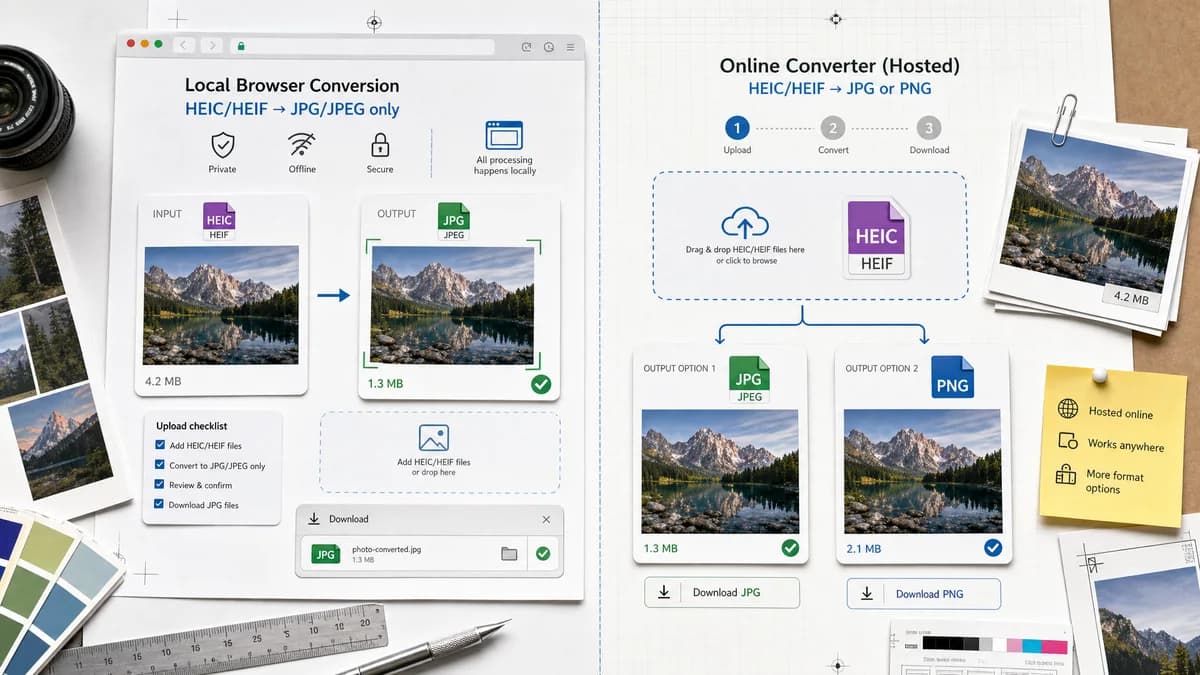
Task: Close the Download panel with X
Action: pyautogui.click(x=546, y=519)
